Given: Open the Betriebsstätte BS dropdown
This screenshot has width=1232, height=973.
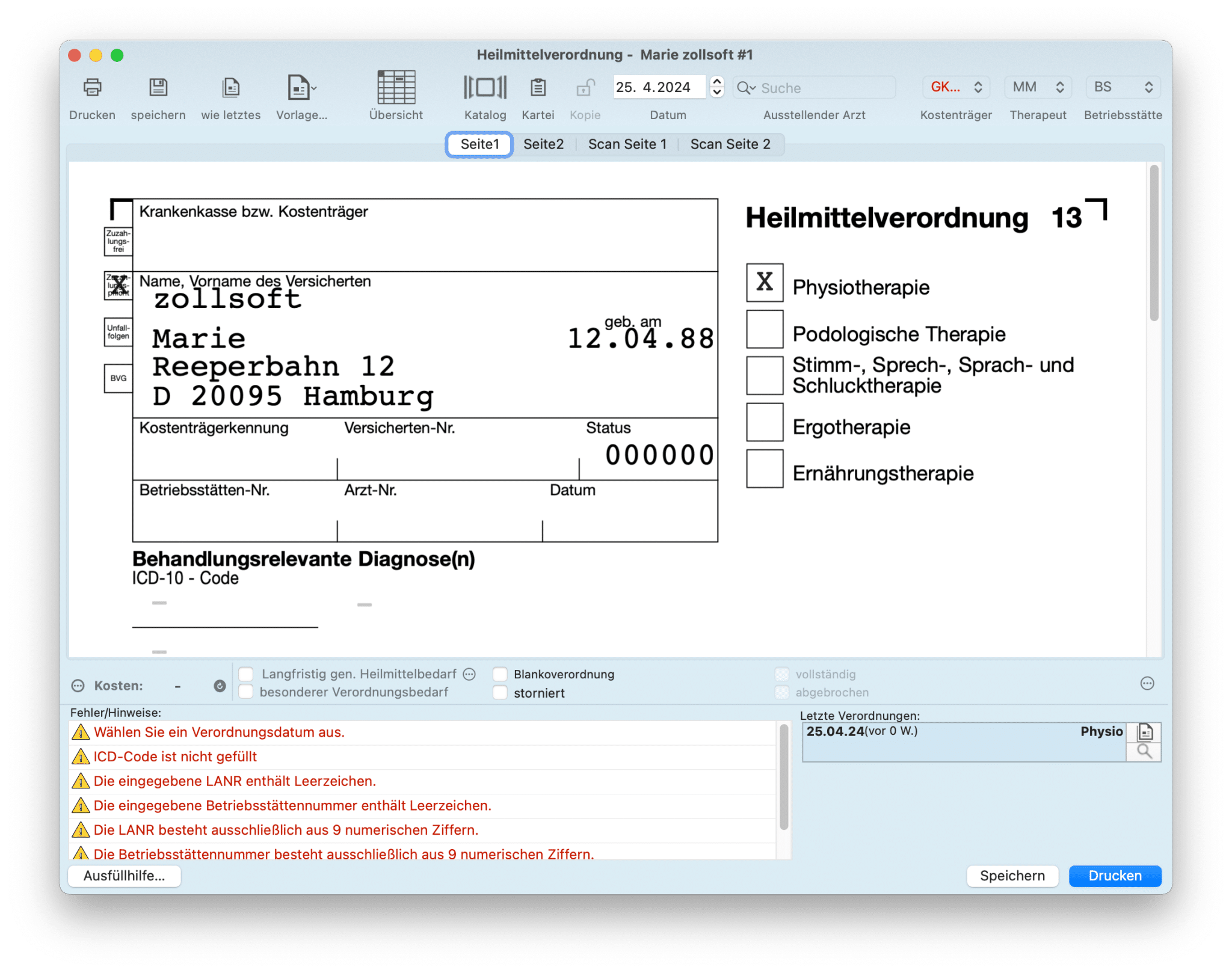Looking at the screenshot, I should 1123,87.
